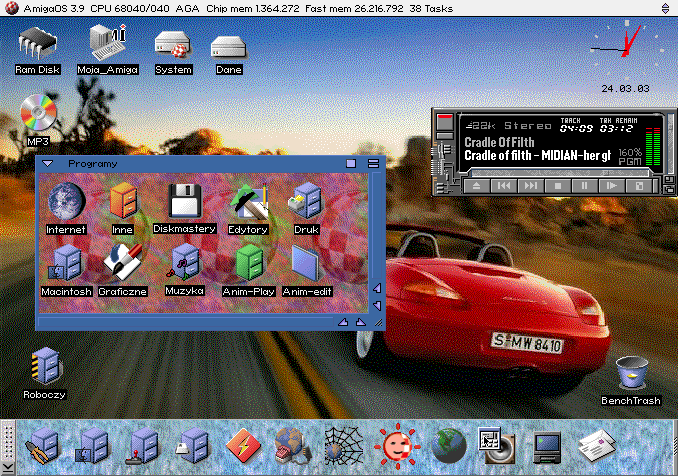The width and height of the screenshot is (678, 476).
Task: Open the playlist button in the player
Action: pos(639,186)
